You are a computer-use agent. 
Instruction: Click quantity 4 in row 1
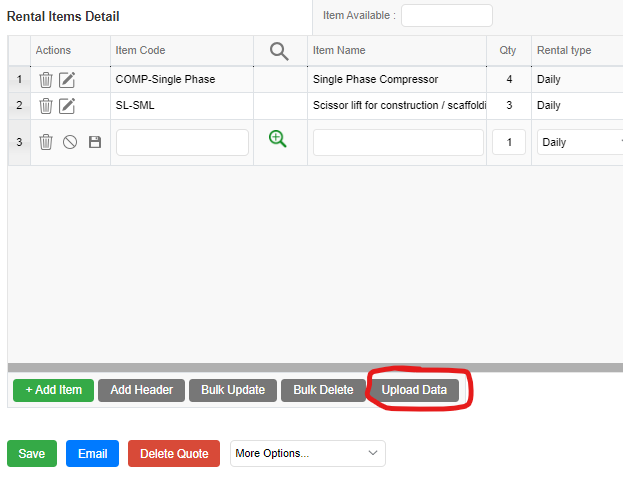point(509,79)
